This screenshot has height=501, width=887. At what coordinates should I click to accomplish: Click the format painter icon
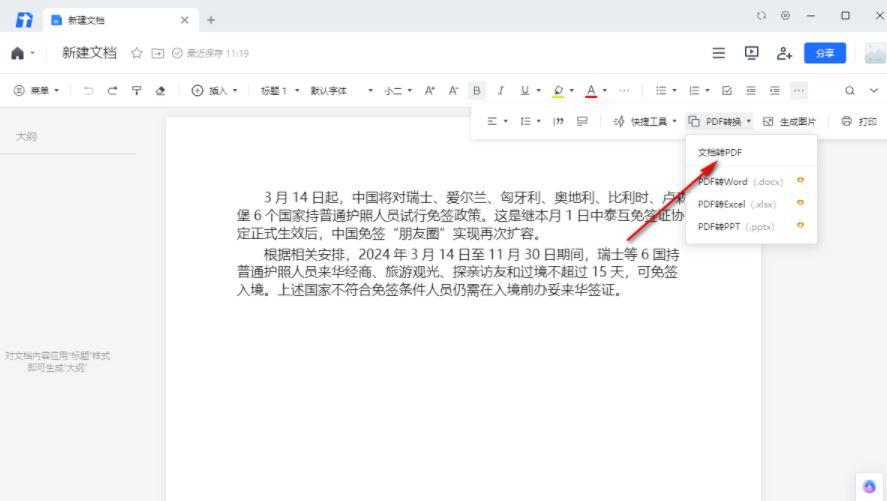coord(139,90)
